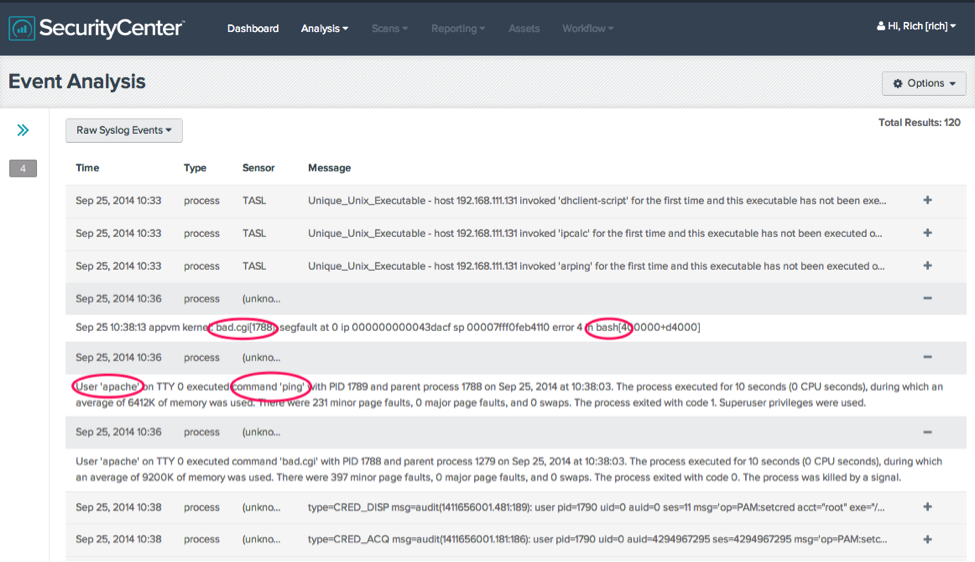Click the TASL sensor in ipcalc row
The image size is (975, 562).
(254, 233)
